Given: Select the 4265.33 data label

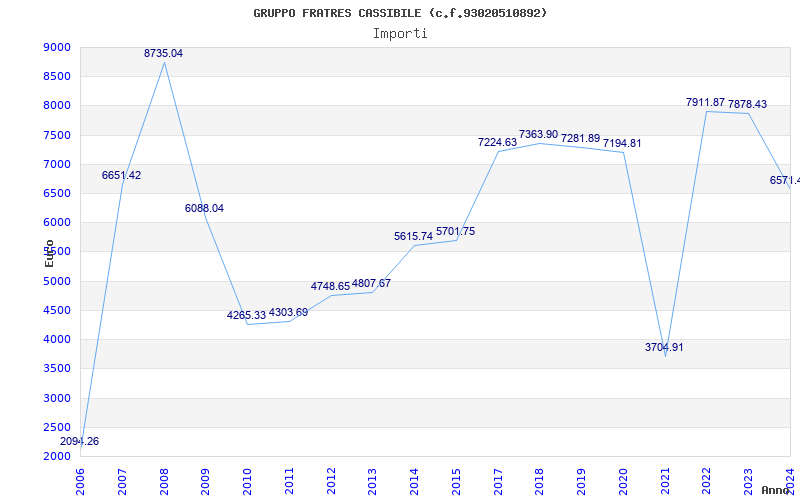Looking at the screenshot, I should [x=246, y=315].
